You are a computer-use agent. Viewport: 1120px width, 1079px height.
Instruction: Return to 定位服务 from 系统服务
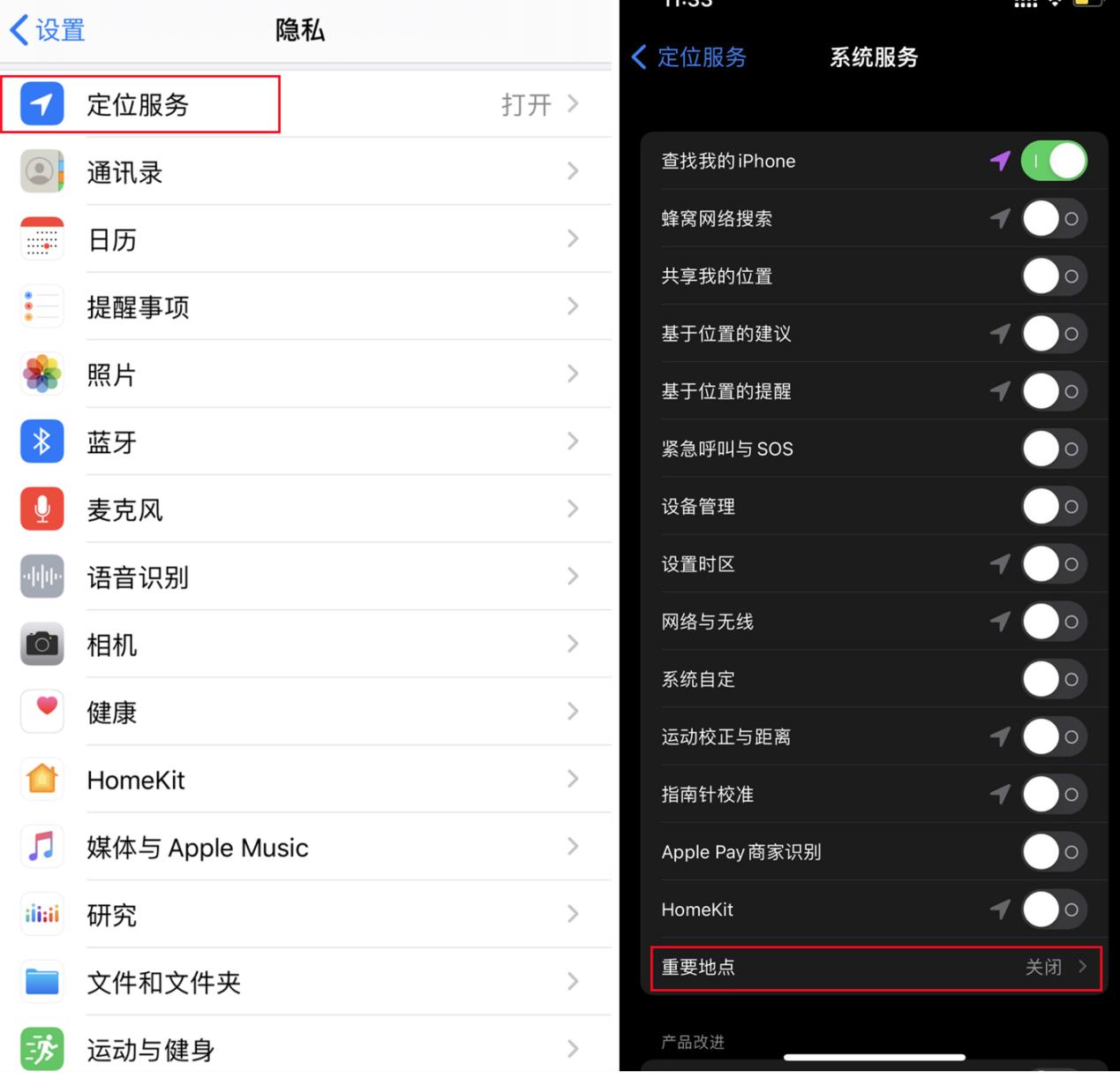(x=688, y=57)
